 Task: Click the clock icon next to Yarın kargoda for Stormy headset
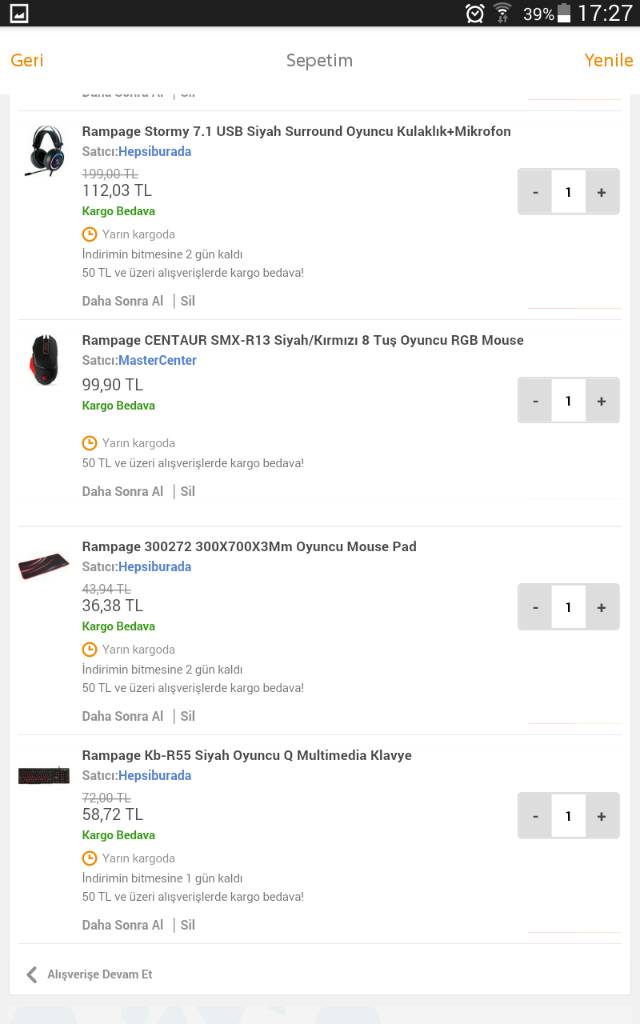[x=90, y=233]
